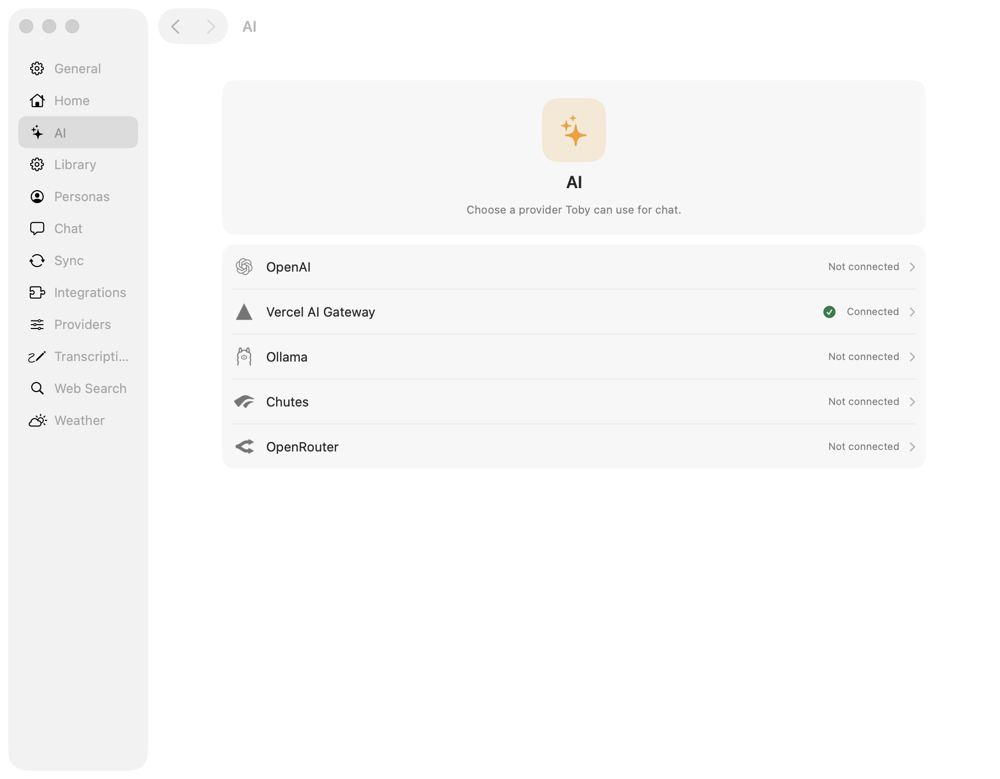Open Web Search settings
Screen dimensions: 1000x779
point(78,388)
